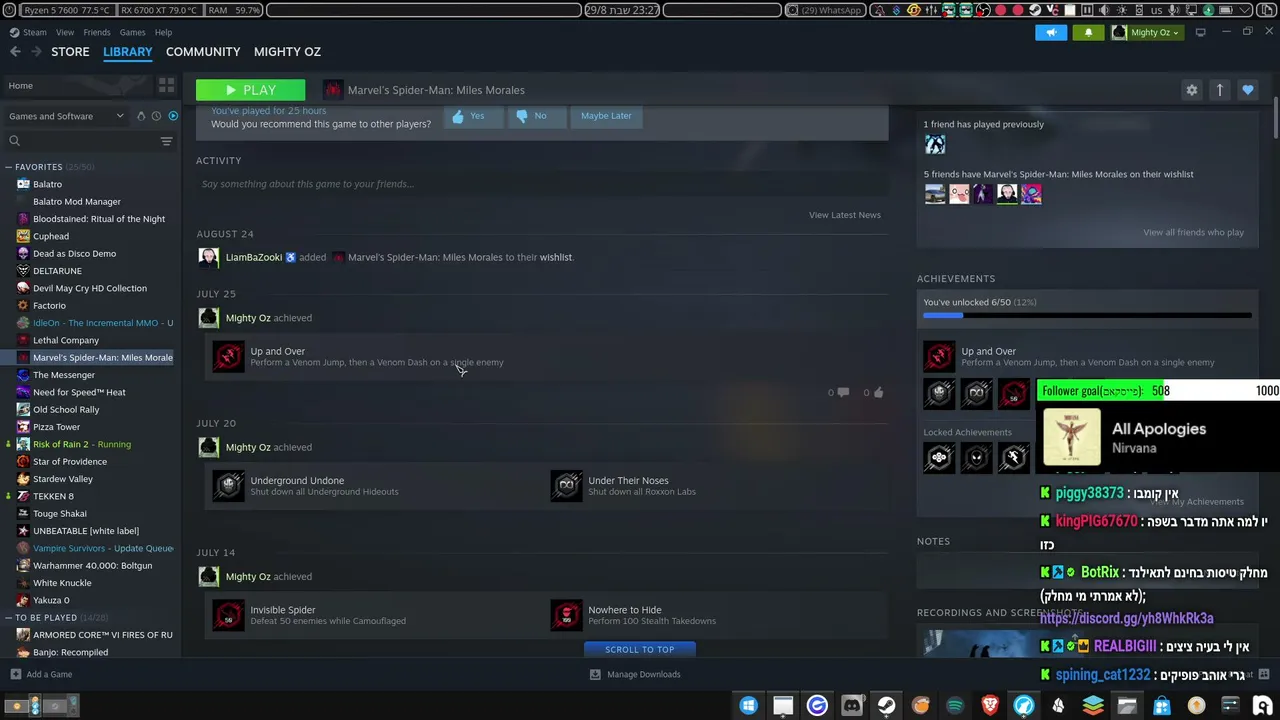Click Maybe Later on the recommendation prompt
This screenshot has height=720, width=1280.
pyautogui.click(x=606, y=116)
